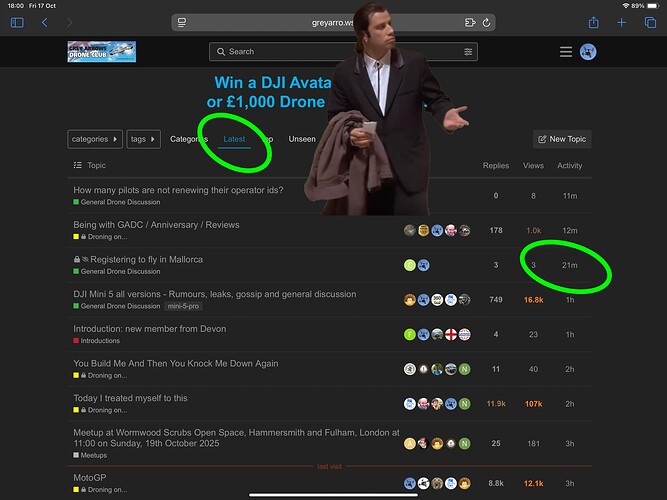This screenshot has width=667, height=500.
Task: Open General Drone Discussion under the operator ids topic
Action: pos(117,202)
